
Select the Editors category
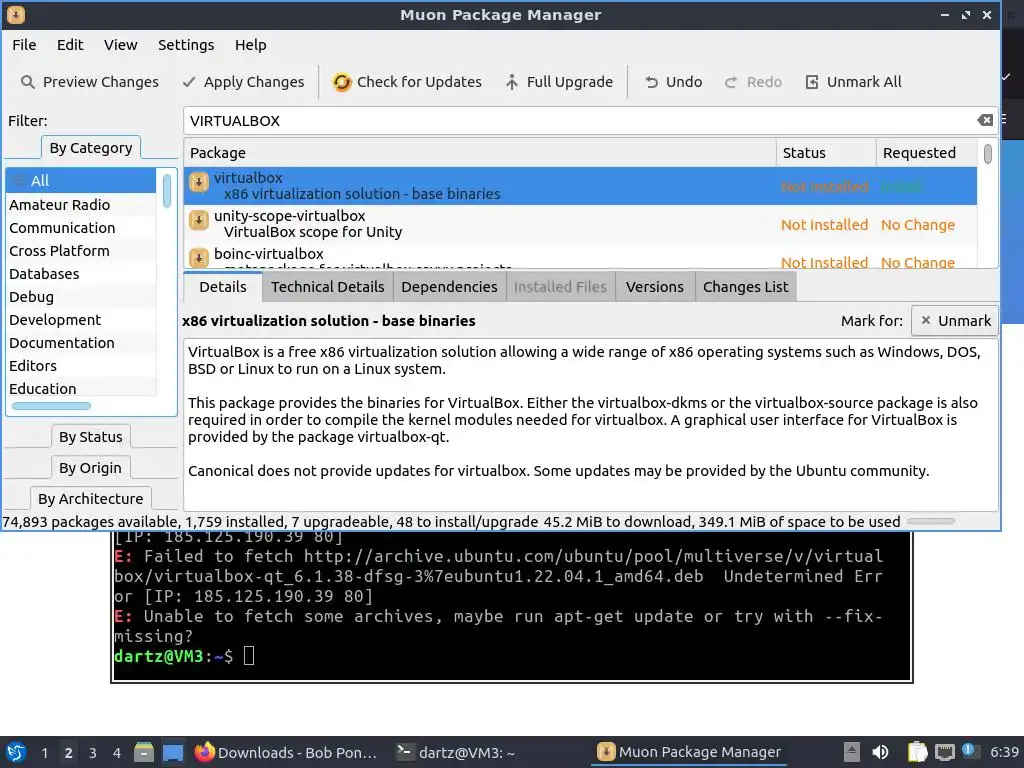[x=81, y=365]
